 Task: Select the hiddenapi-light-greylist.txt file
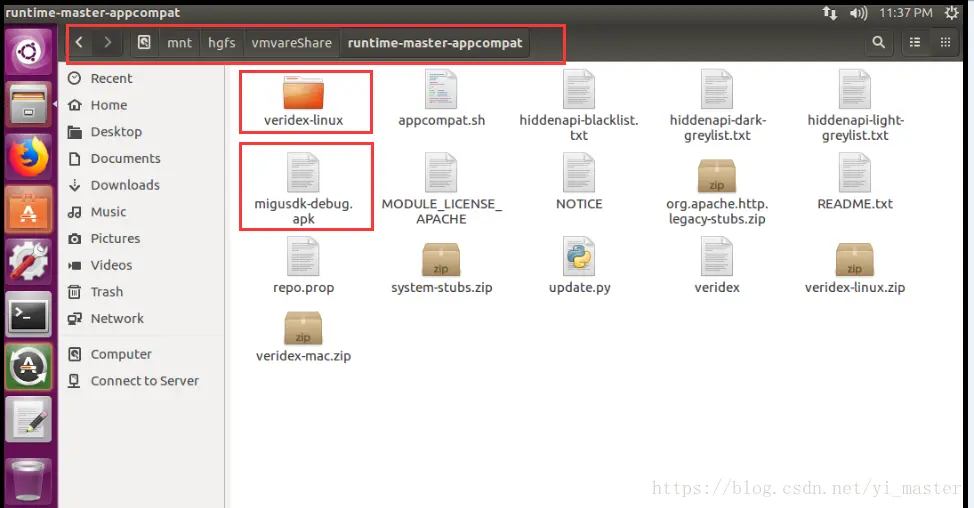[855, 106]
